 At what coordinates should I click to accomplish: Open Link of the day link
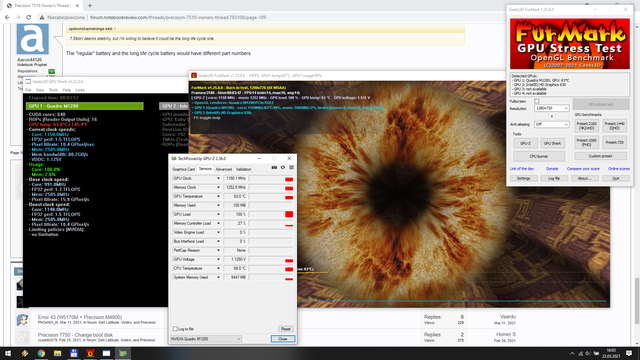pyautogui.click(x=522, y=169)
